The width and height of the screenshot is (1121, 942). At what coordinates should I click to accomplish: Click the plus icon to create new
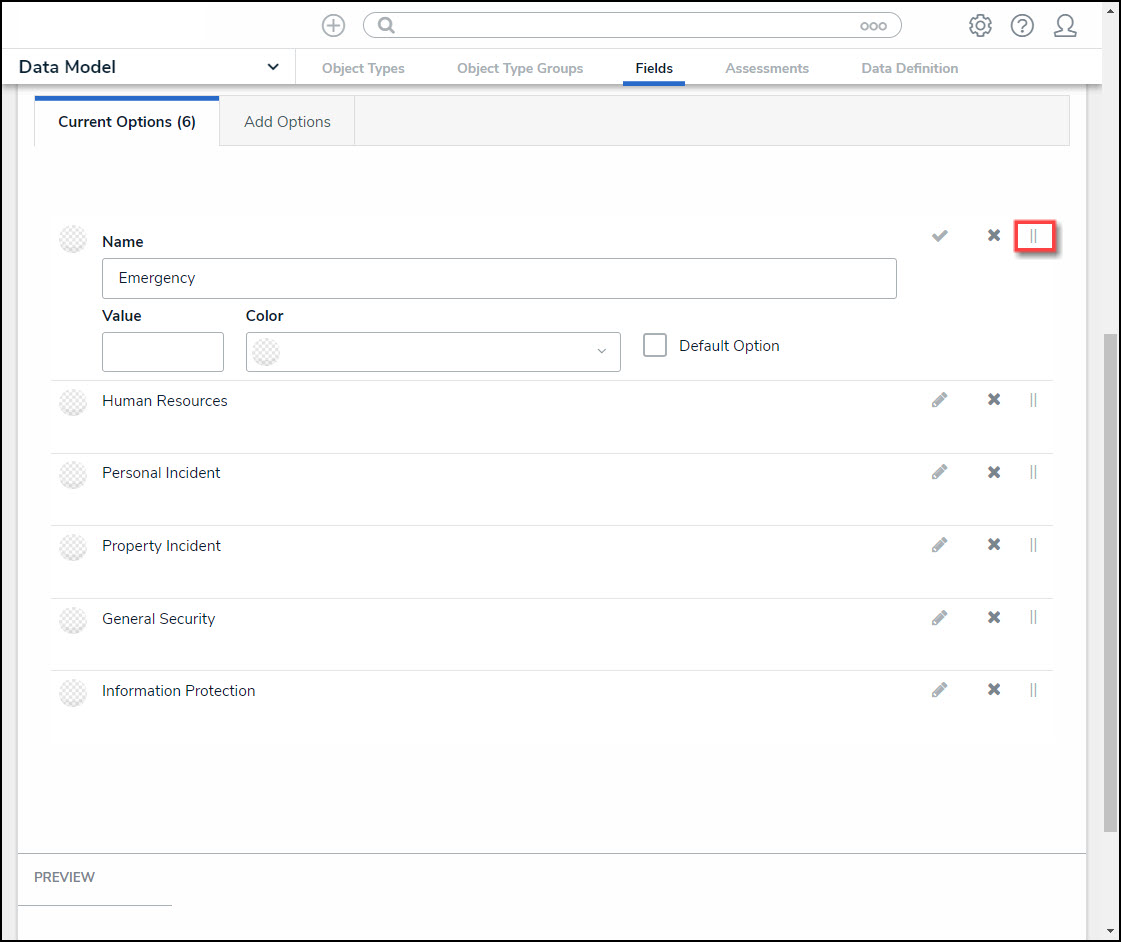click(333, 26)
